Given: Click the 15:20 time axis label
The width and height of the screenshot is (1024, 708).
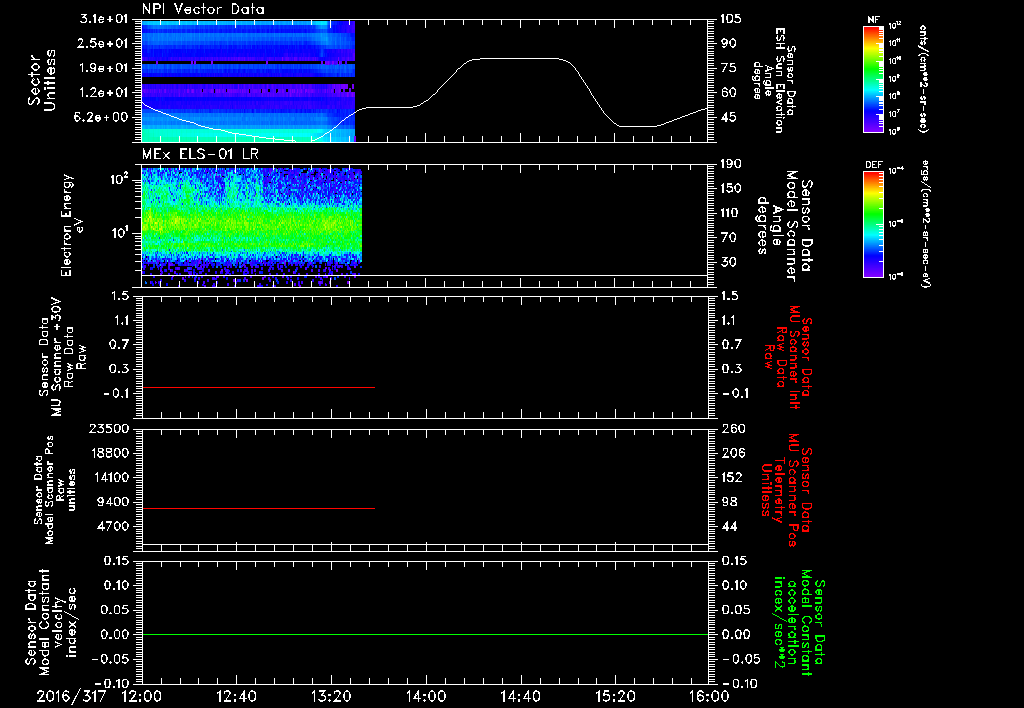Looking at the screenshot, I should pos(615,696).
